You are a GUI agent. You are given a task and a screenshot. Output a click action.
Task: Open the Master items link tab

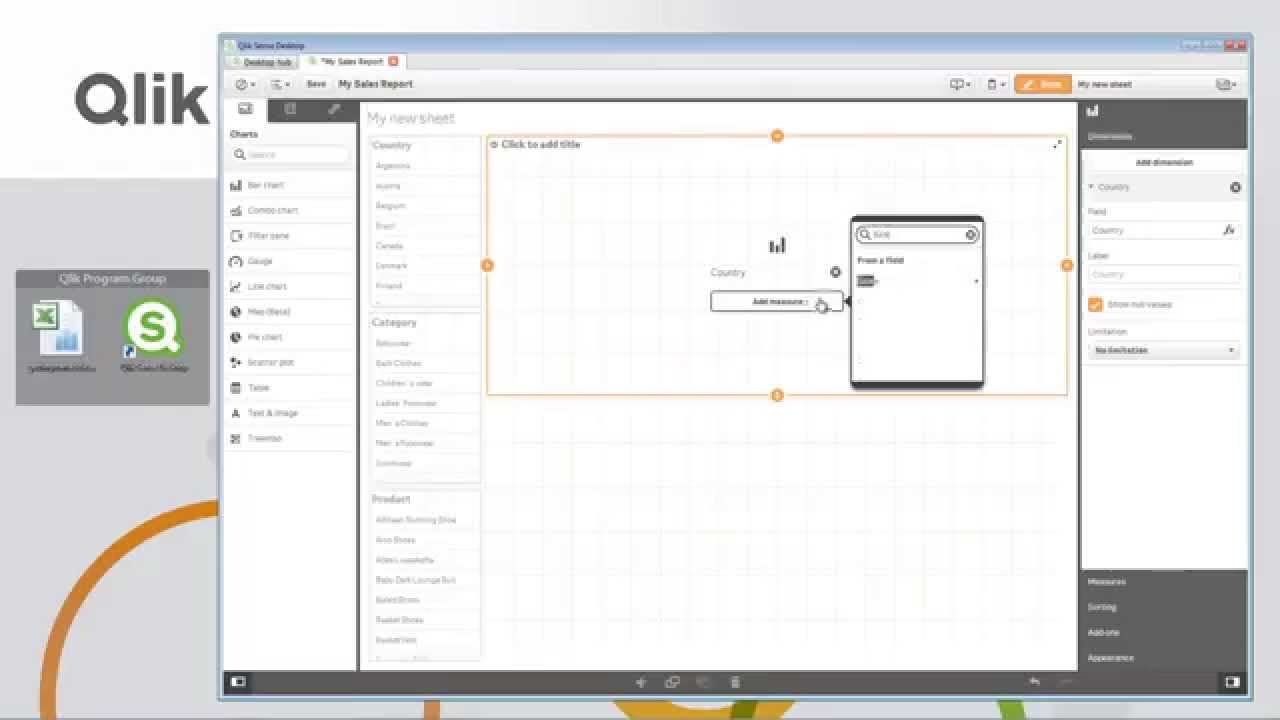(x=334, y=110)
